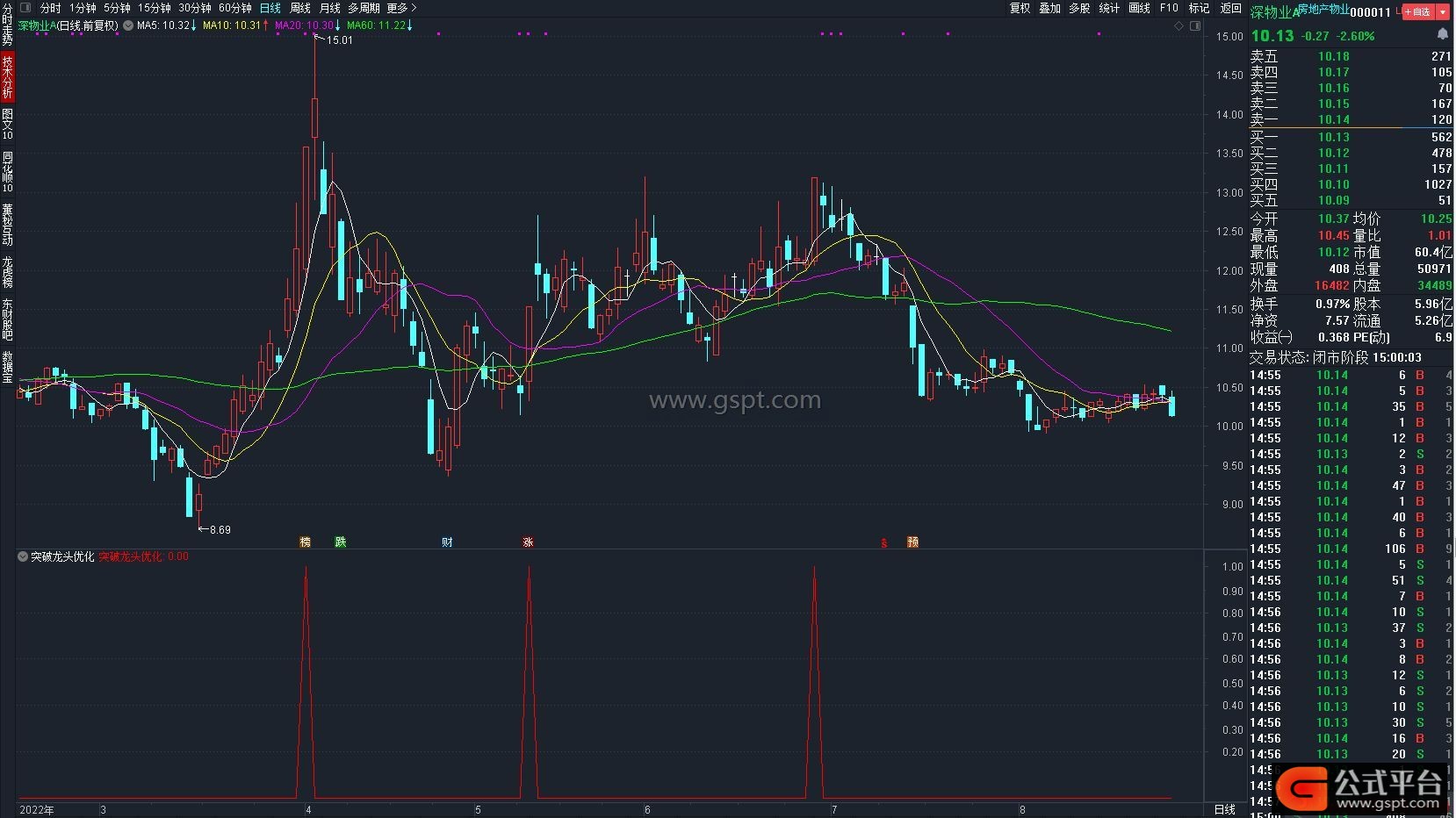The width and height of the screenshot is (1456, 818).
Task: Open the 董秘互动 sidebar tab
Action: (x=7, y=225)
